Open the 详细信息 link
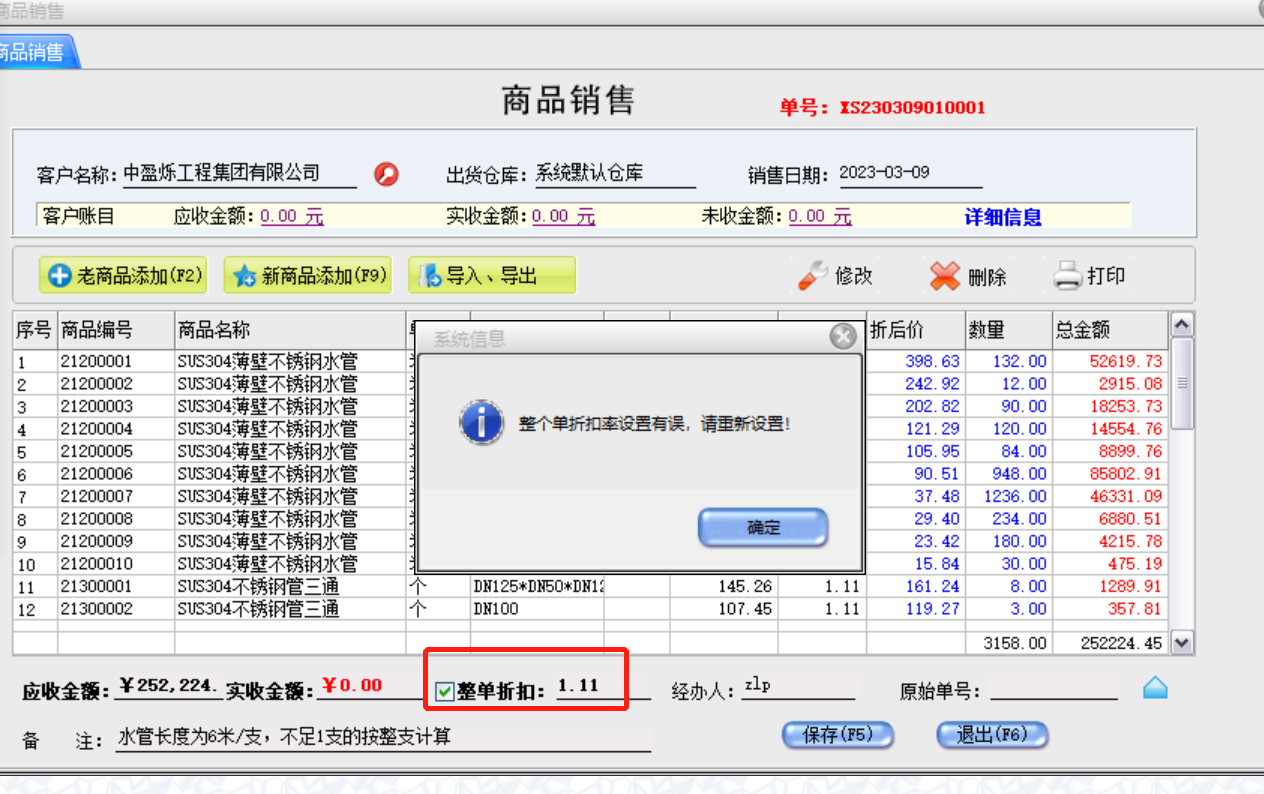 1002,217
